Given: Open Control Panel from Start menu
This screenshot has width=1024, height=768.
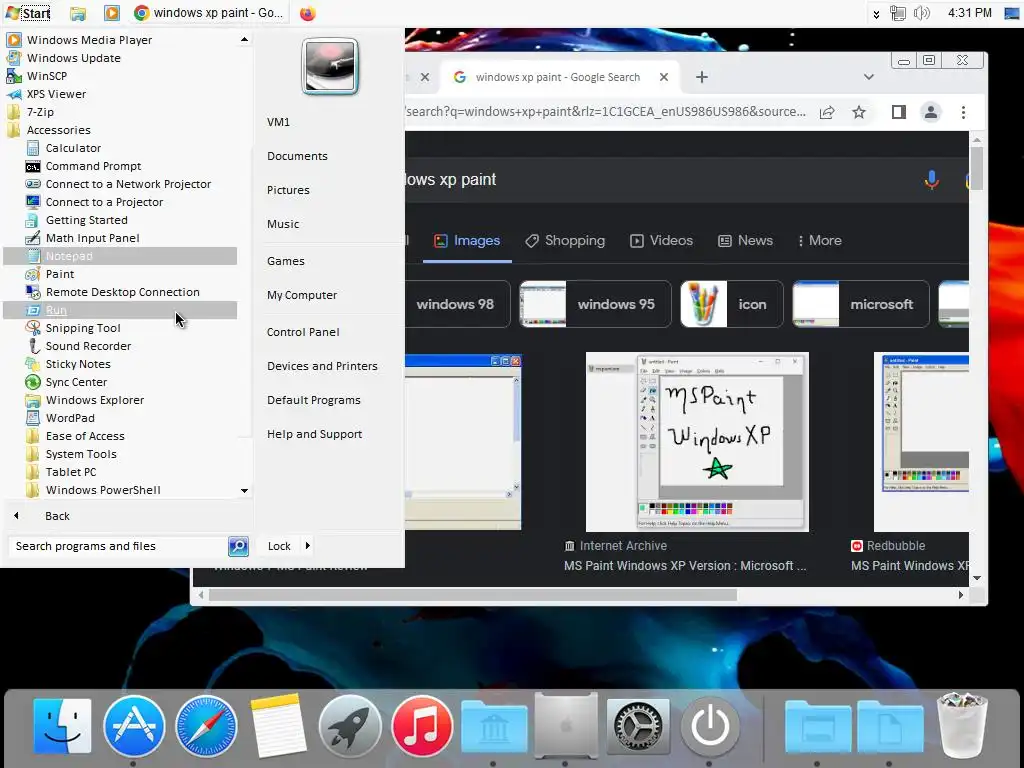Looking at the screenshot, I should point(303,332).
